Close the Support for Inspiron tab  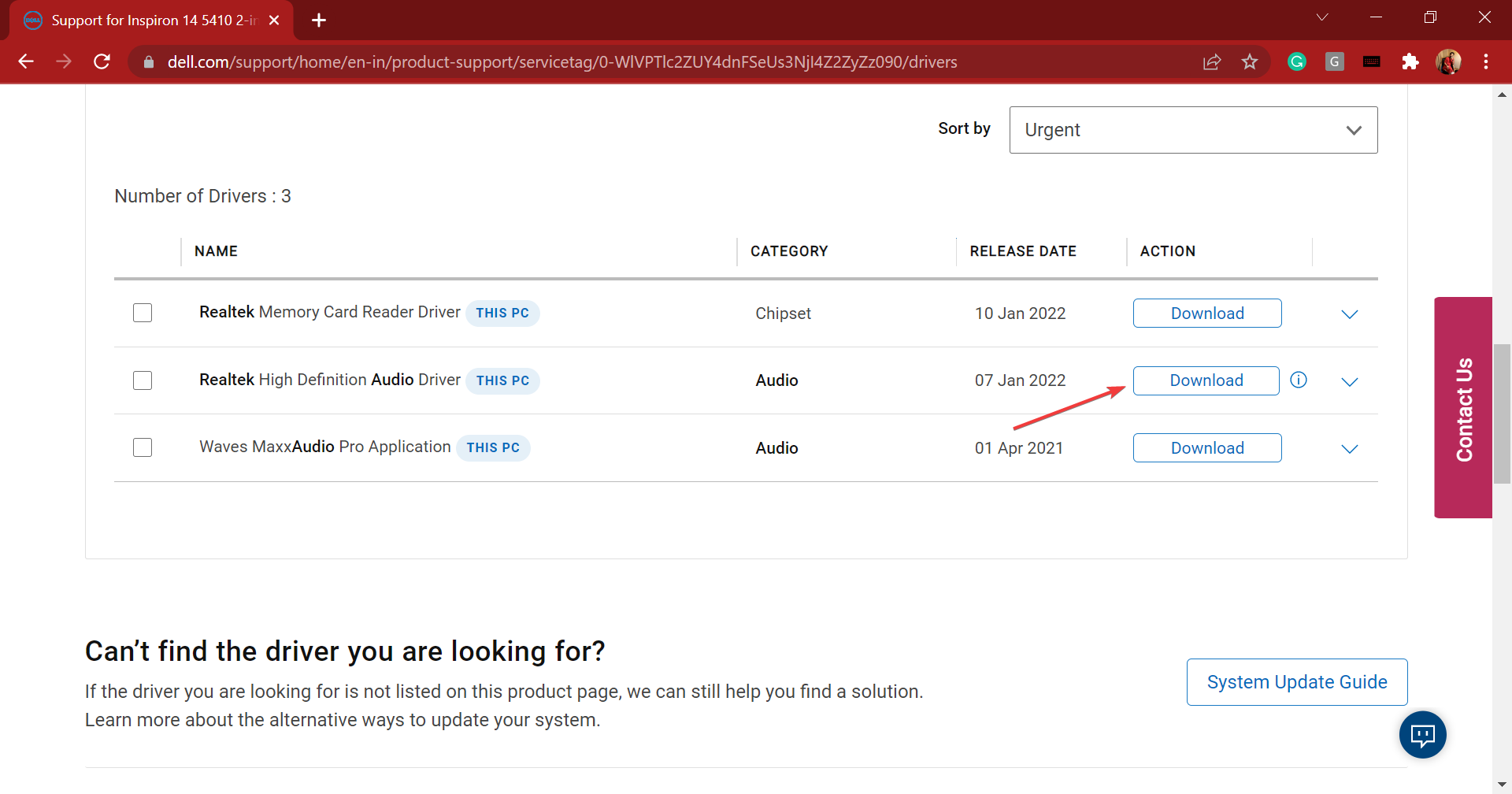tap(274, 20)
